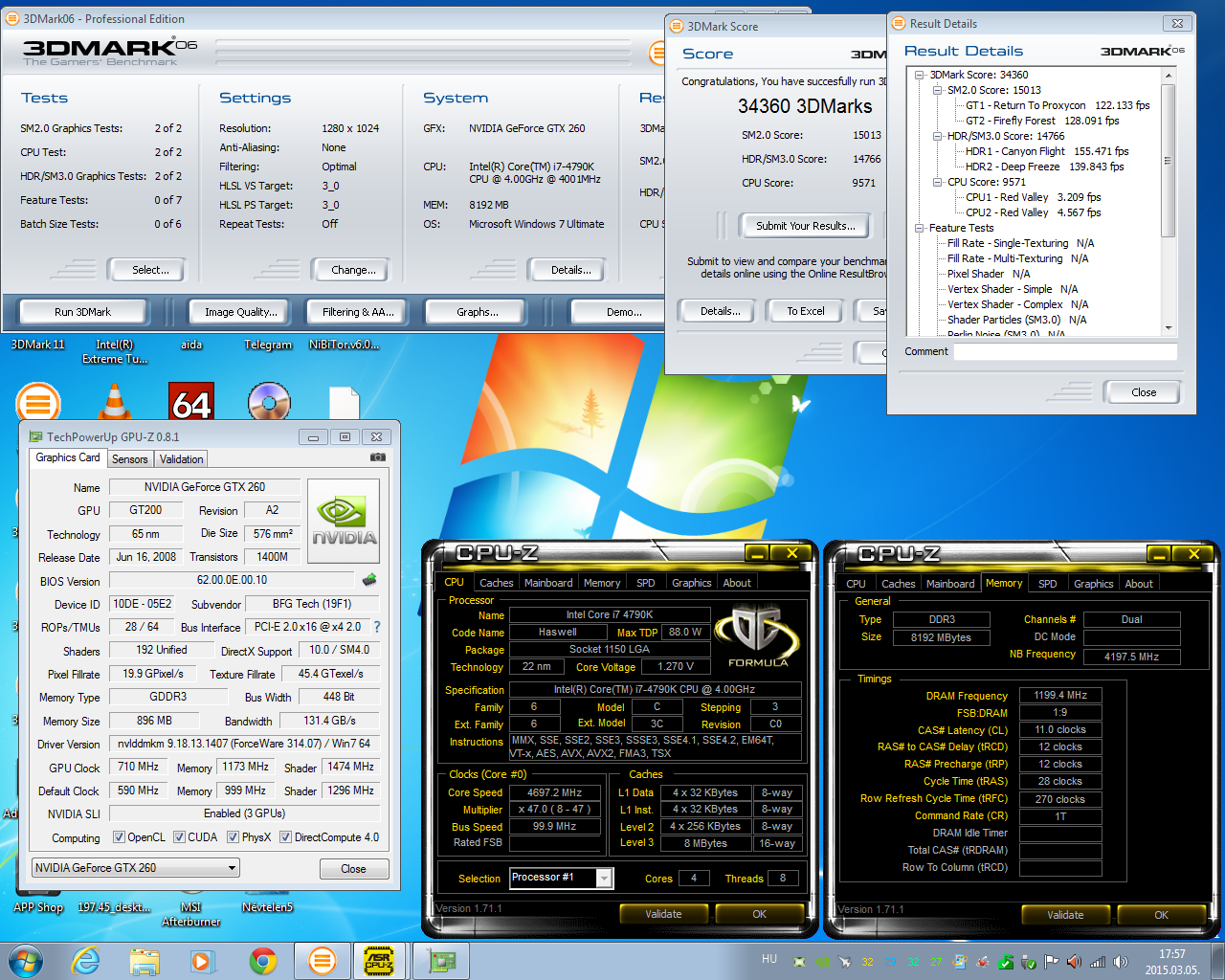Open Google Chrome from the taskbar
Viewport: 1225px width, 980px height.
coord(263,961)
